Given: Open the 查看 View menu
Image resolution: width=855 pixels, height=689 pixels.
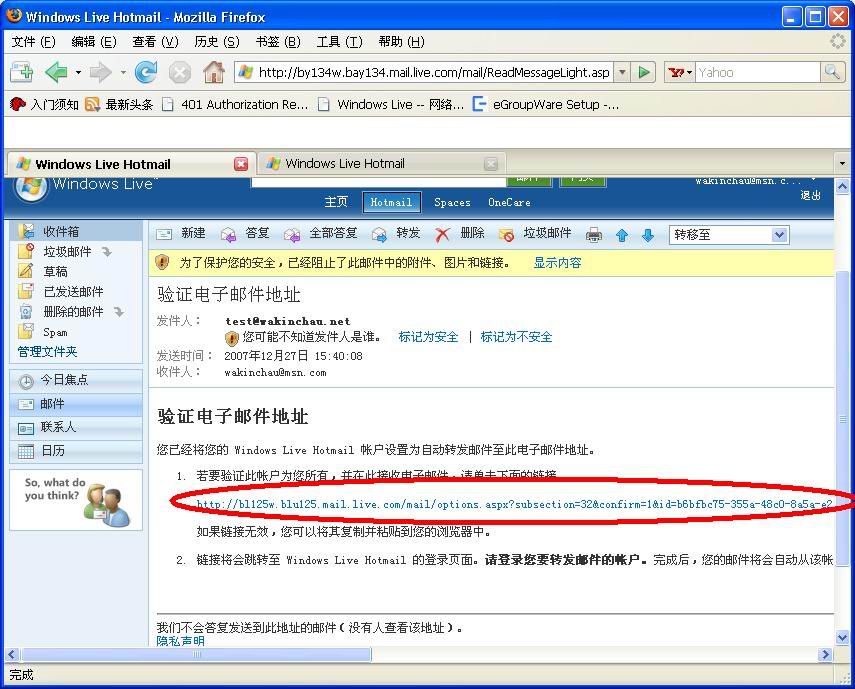Looking at the screenshot, I should (155, 42).
